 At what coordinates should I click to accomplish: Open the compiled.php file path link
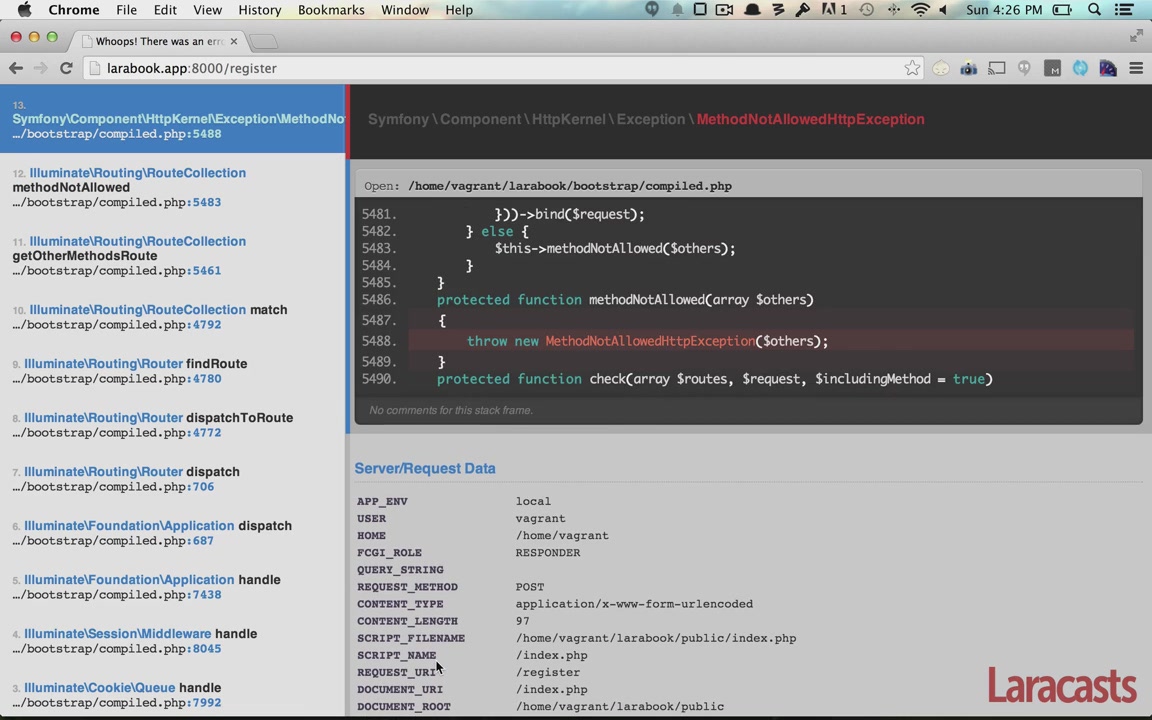[569, 186]
